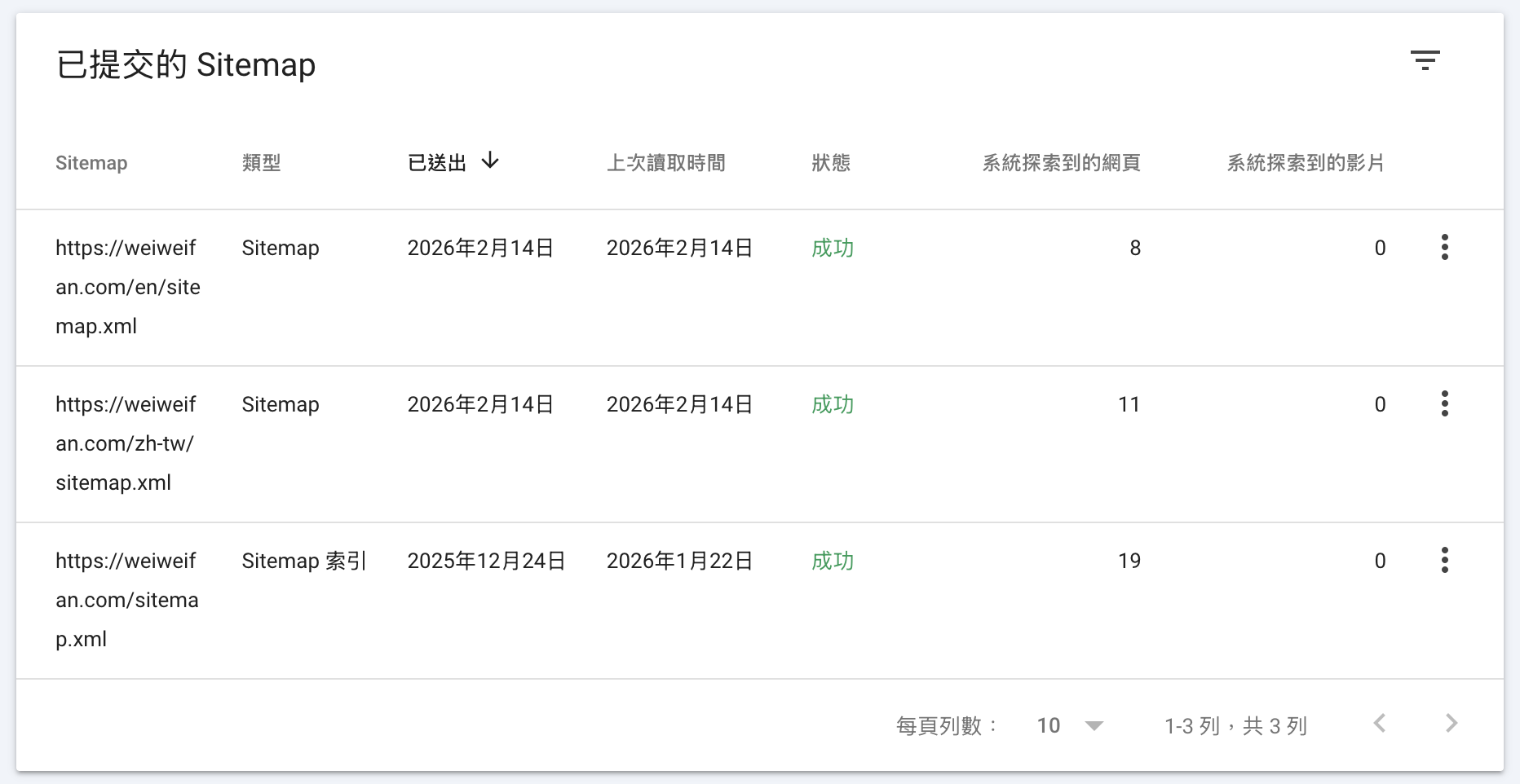Click the Sitemap column header
Image resolution: width=1520 pixels, height=784 pixels.
91,163
